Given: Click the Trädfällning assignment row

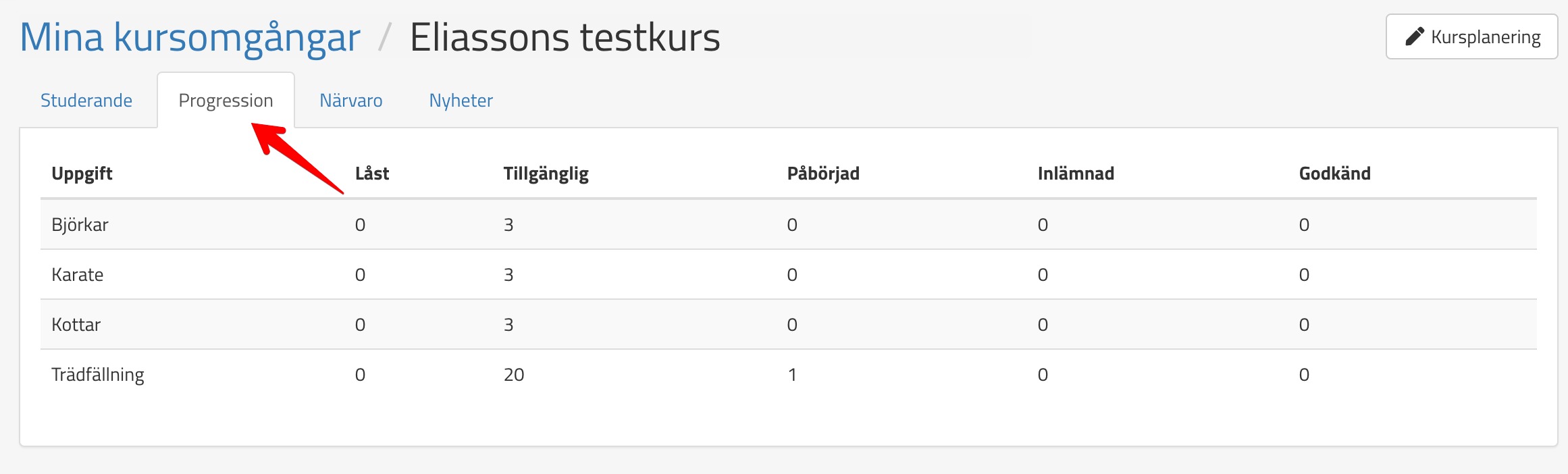Looking at the screenshot, I should 98,375.
